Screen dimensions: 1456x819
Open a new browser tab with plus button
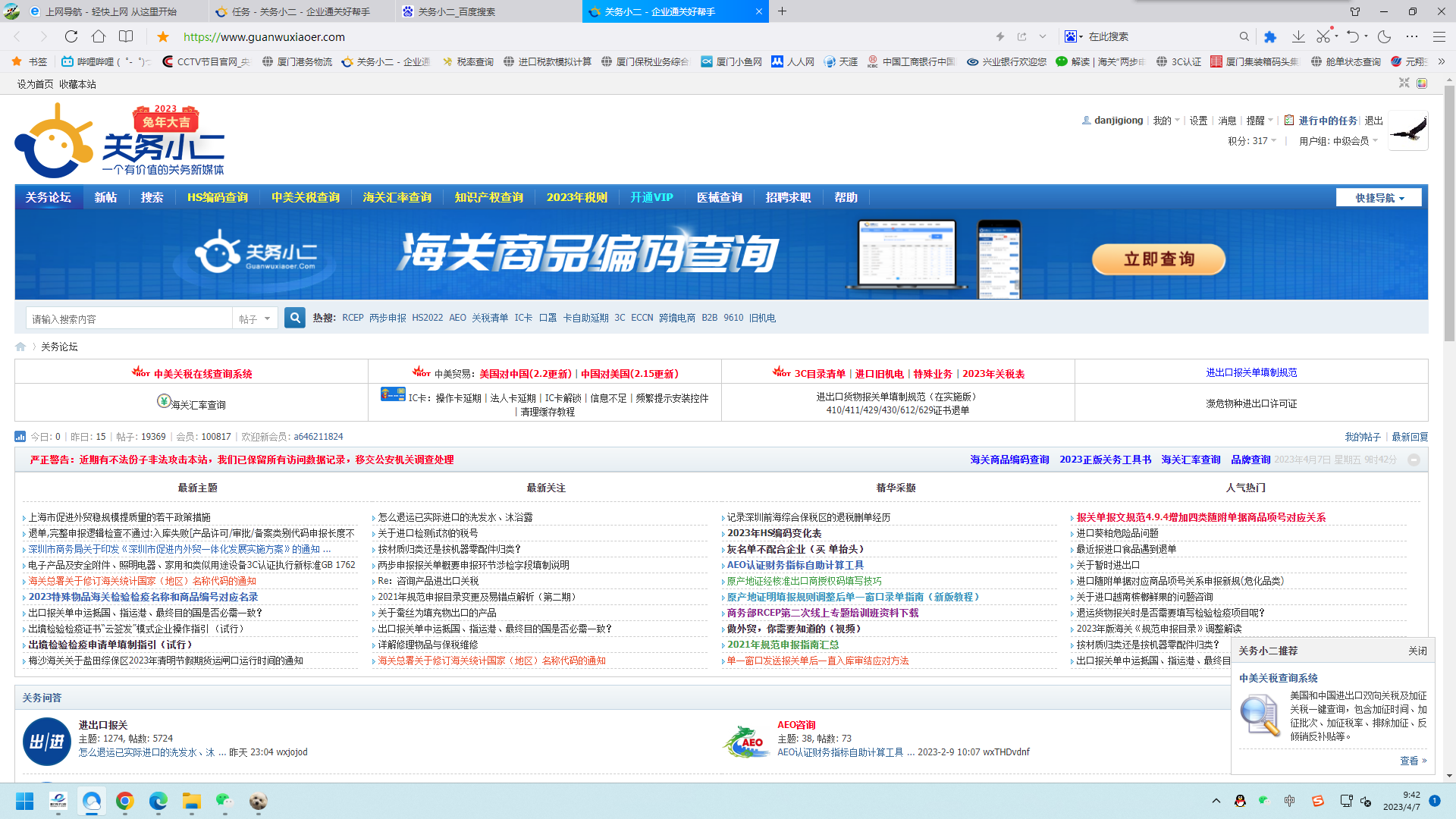click(782, 11)
